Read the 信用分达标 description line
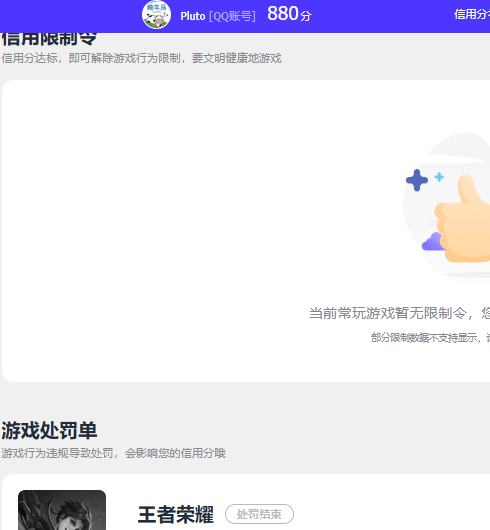490x530 pixels. click(x=141, y=58)
